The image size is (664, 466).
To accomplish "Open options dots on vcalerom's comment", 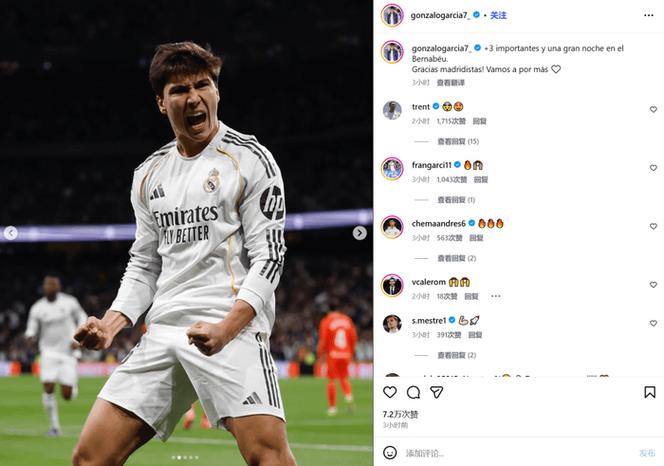I will (495, 296).
